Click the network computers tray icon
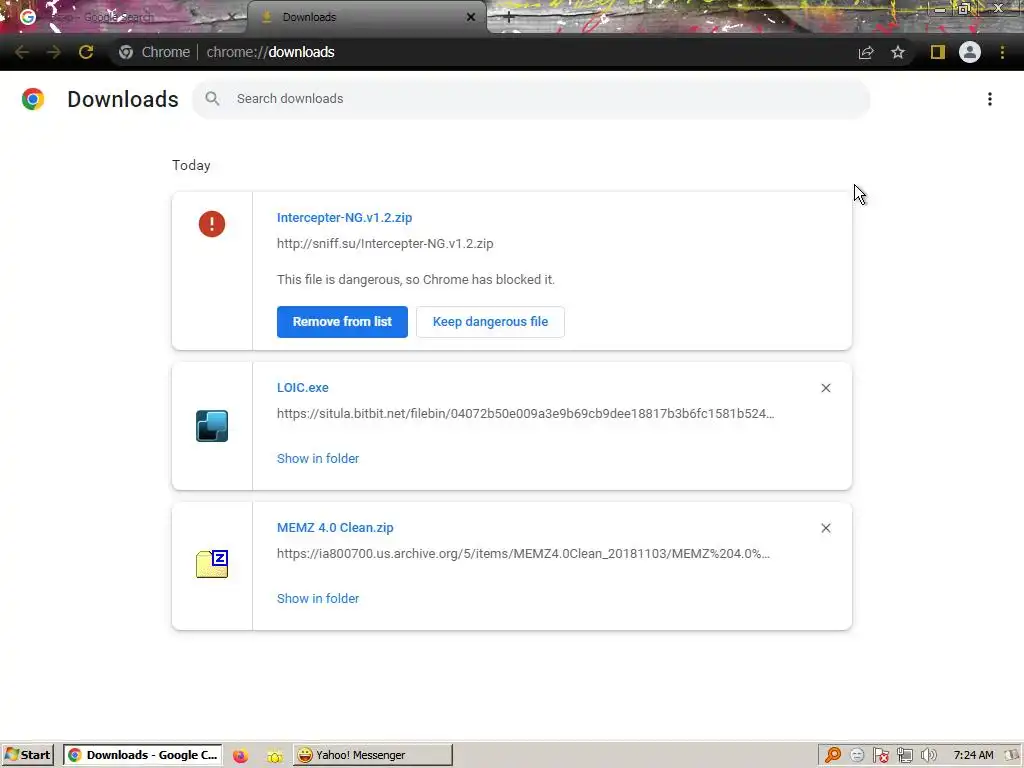 point(904,756)
